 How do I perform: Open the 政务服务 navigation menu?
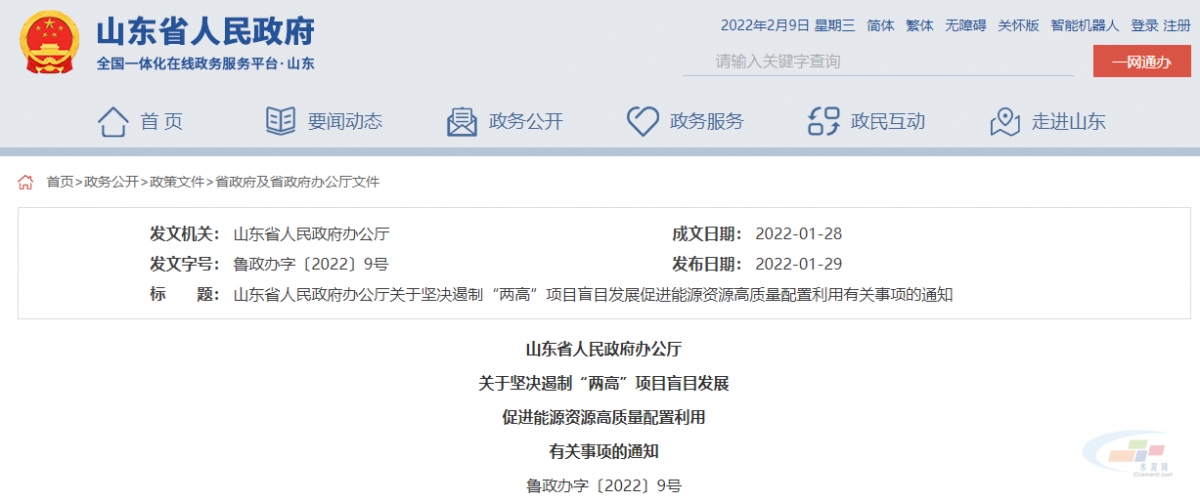tap(706, 122)
